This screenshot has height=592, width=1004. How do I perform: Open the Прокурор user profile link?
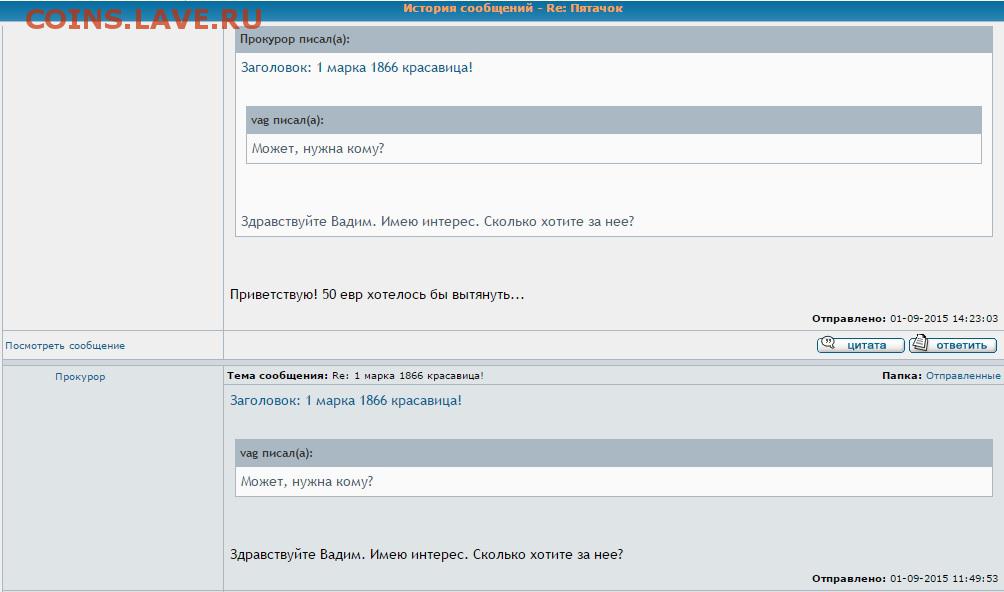tap(80, 376)
